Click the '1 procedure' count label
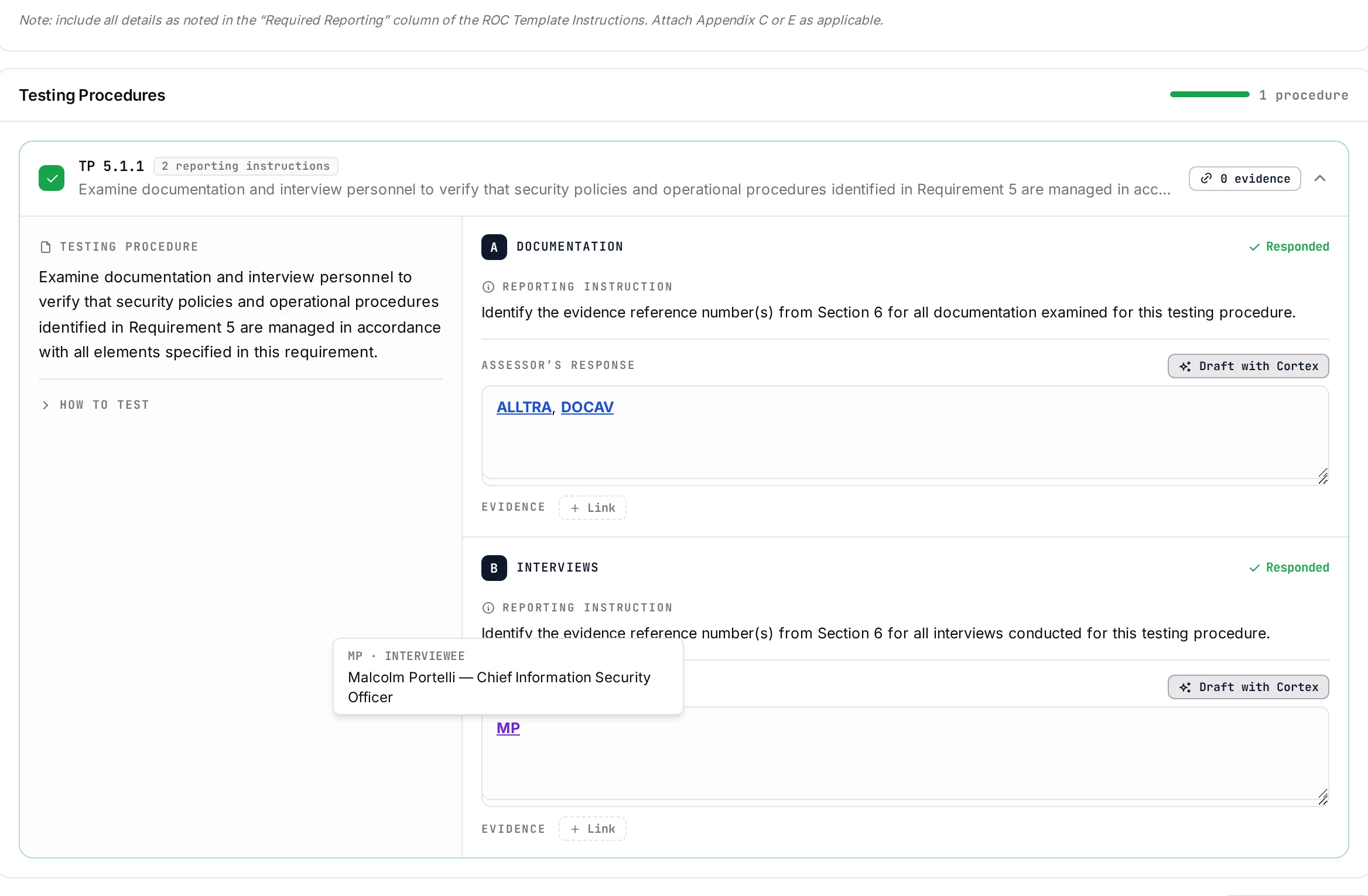Screen dimensions: 1368x896 pyautogui.click(x=1304, y=95)
